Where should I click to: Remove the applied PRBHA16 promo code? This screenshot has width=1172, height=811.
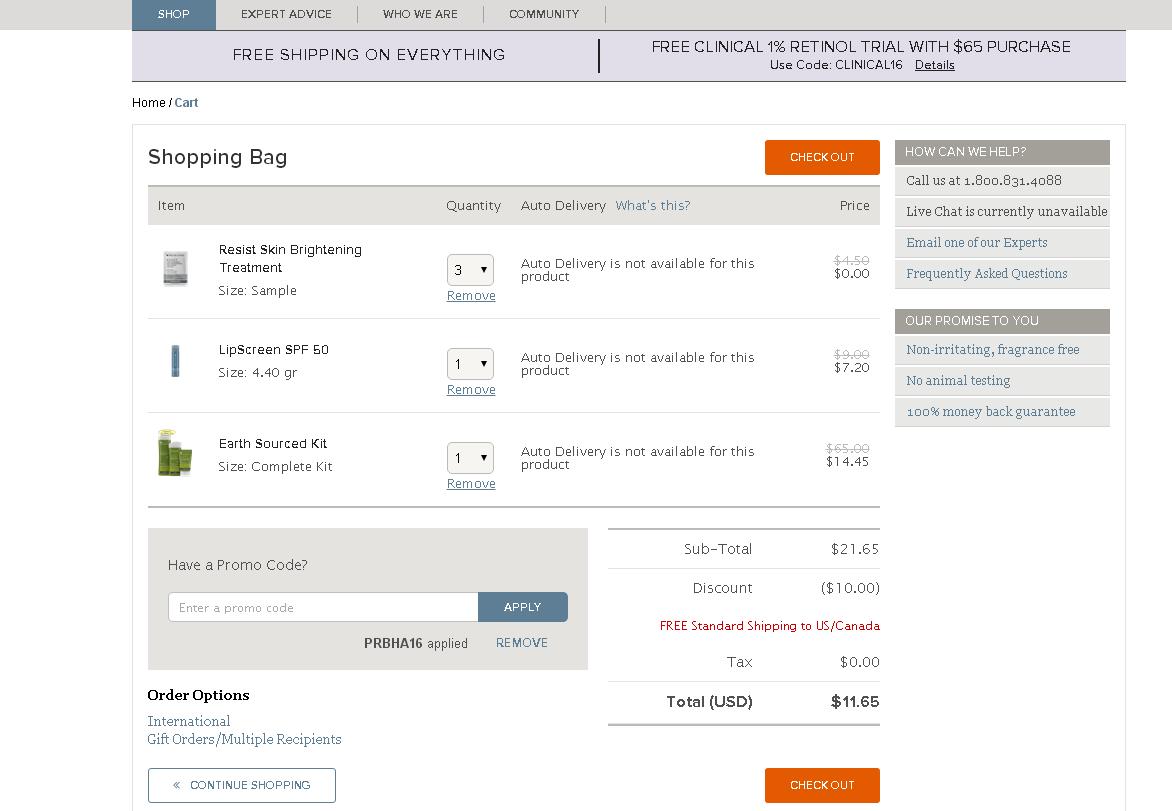[522, 643]
